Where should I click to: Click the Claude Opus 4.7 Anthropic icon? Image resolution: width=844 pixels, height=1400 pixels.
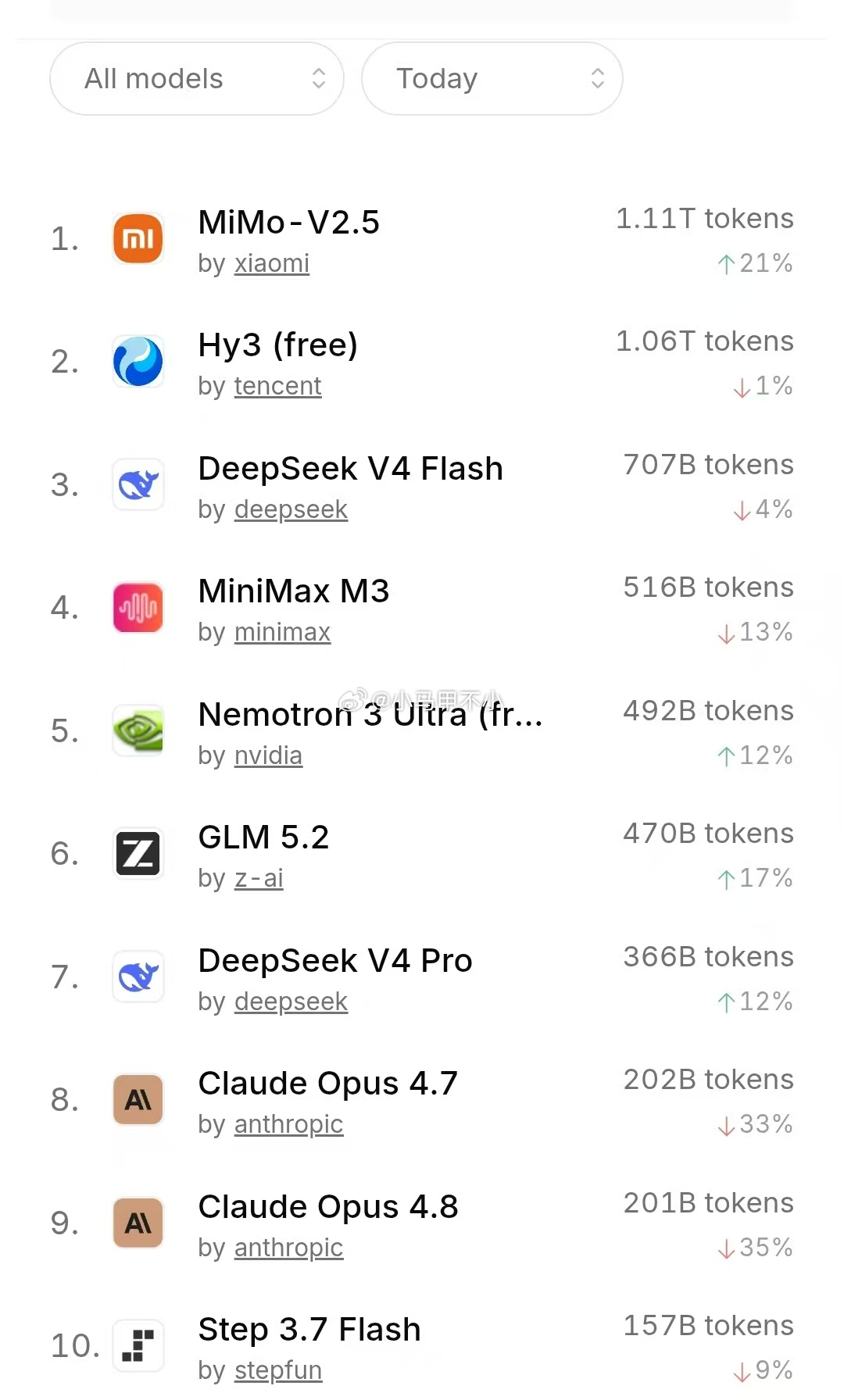(138, 1100)
